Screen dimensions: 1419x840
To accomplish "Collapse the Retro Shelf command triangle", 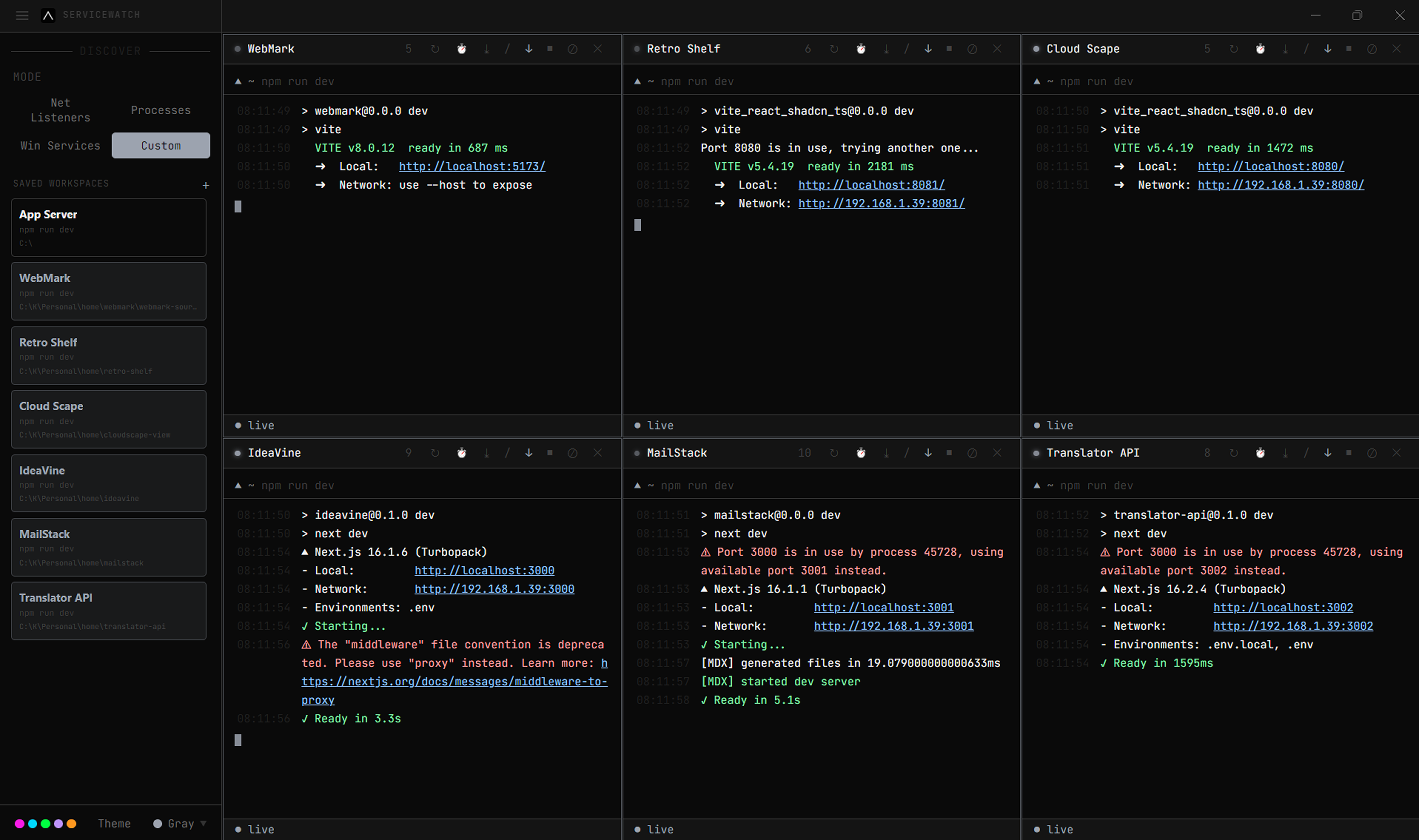I will 638,82.
